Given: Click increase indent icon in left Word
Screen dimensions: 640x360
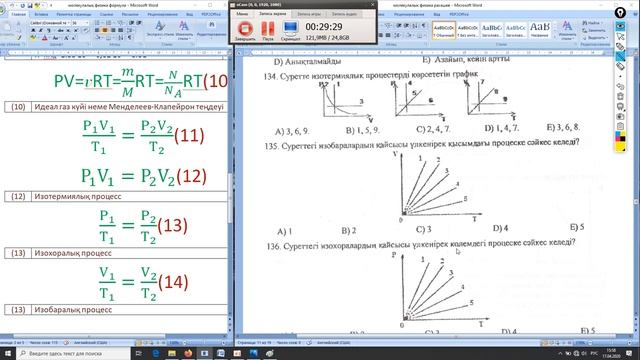Looking at the screenshot, I should [139, 23].
